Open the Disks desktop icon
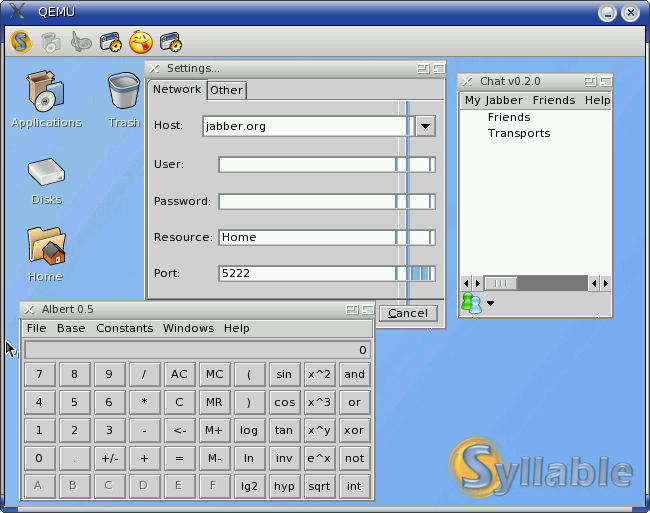This screenshot has height=513, width=650. pyautogui.click(x=46, y=181)
